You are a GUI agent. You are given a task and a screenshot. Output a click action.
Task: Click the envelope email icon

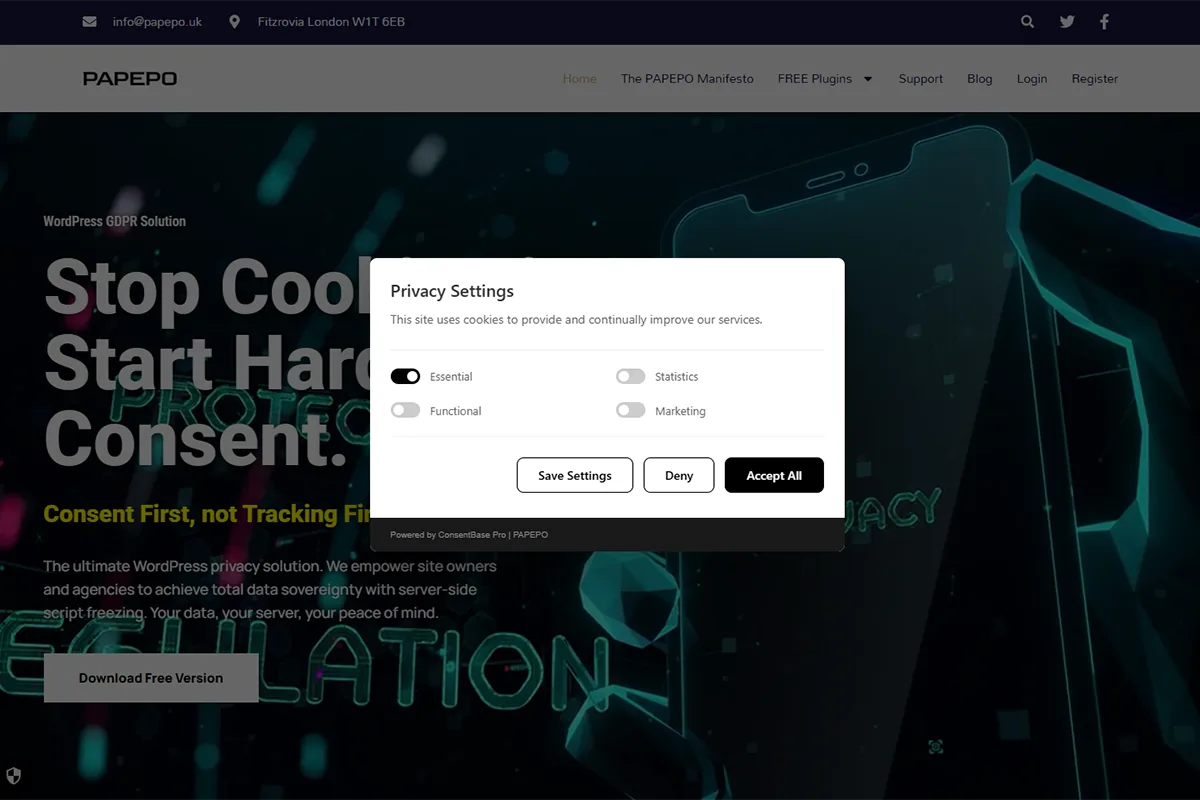click(90, 21)
